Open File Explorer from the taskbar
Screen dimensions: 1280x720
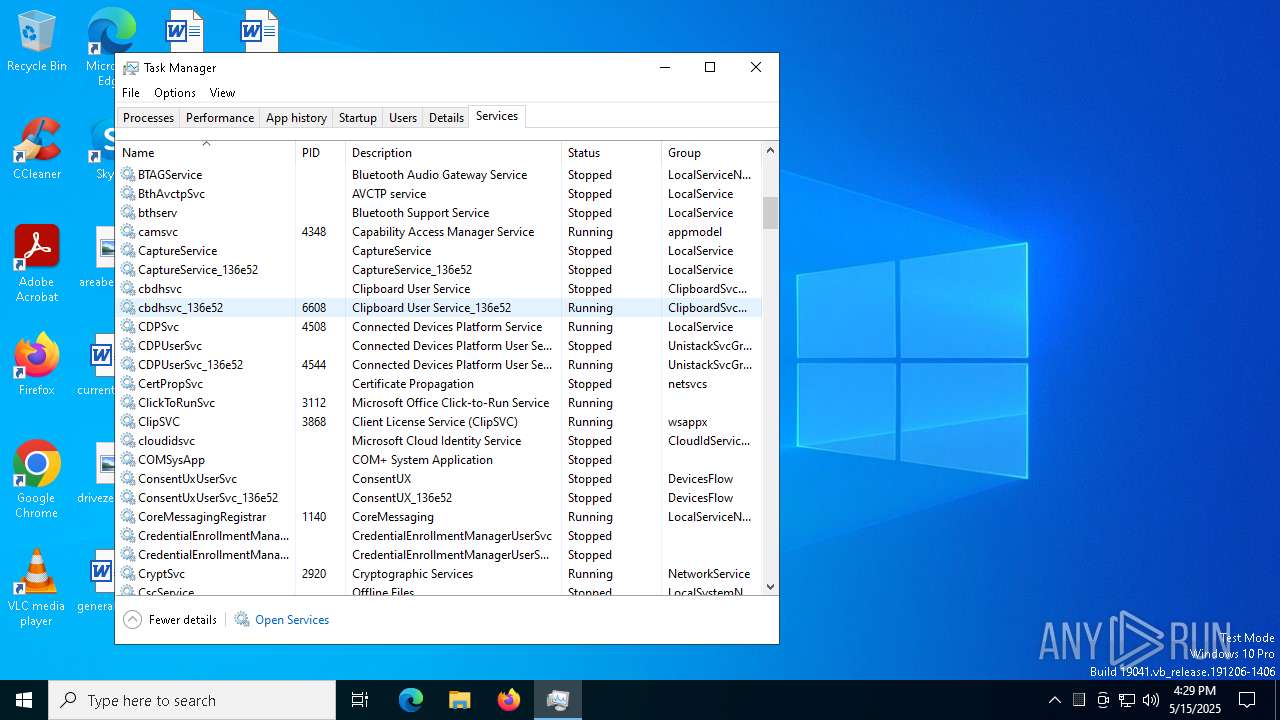(459, 700)
